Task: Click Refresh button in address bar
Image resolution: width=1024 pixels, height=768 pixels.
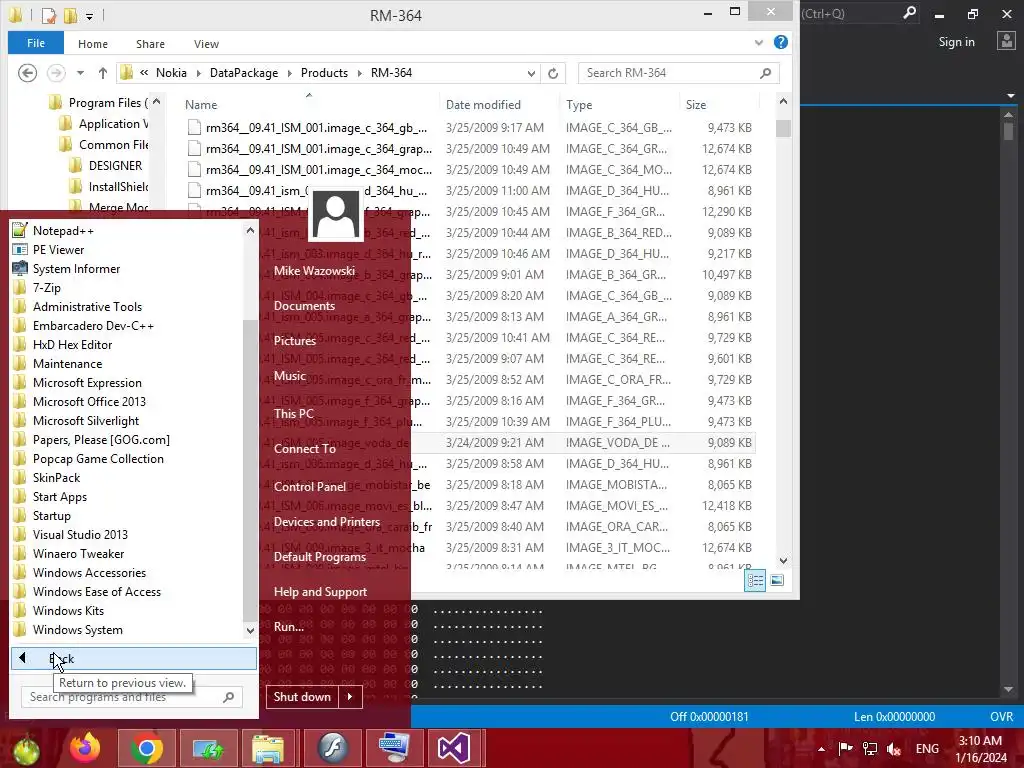Action: click(x=553, y=73)
